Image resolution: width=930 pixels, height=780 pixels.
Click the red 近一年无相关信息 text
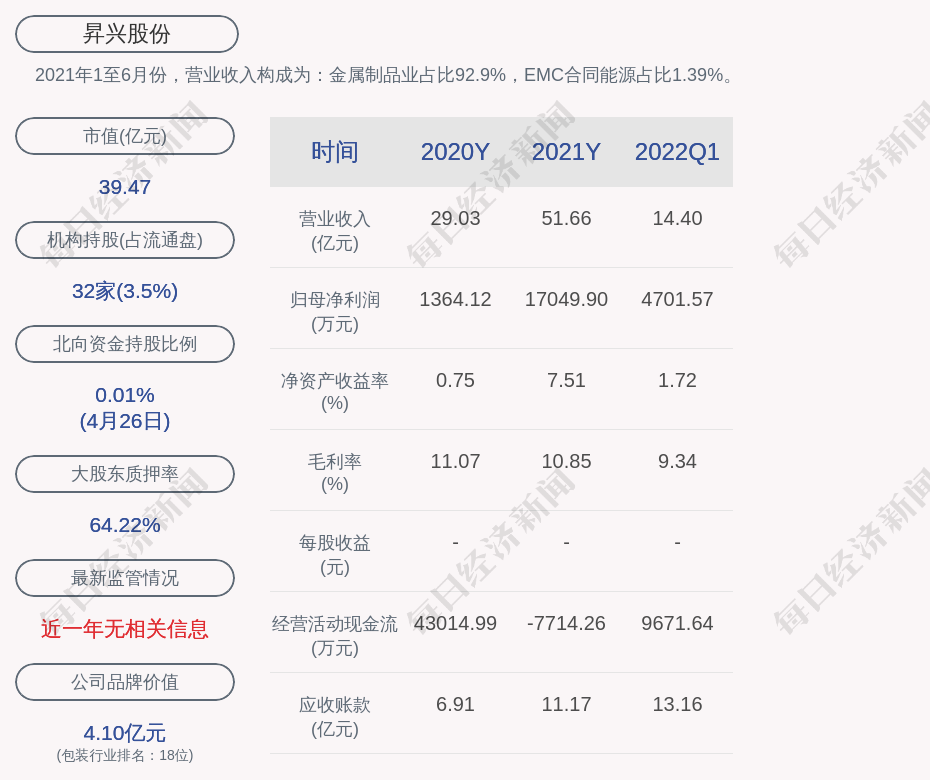tap(125, 629)
